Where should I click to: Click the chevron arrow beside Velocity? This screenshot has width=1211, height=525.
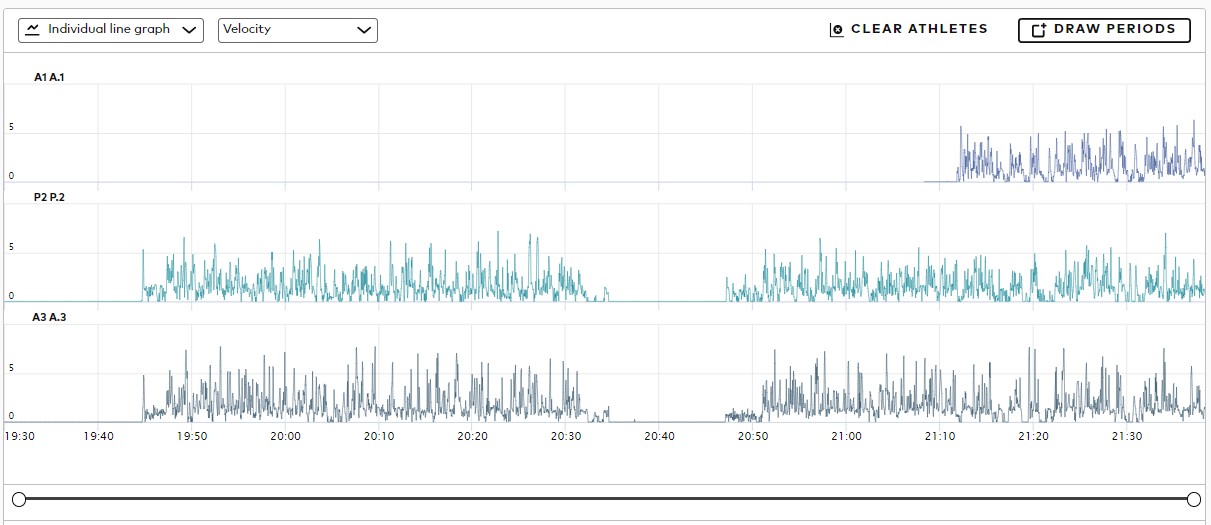pyautogui.click(x=364, y=30)
